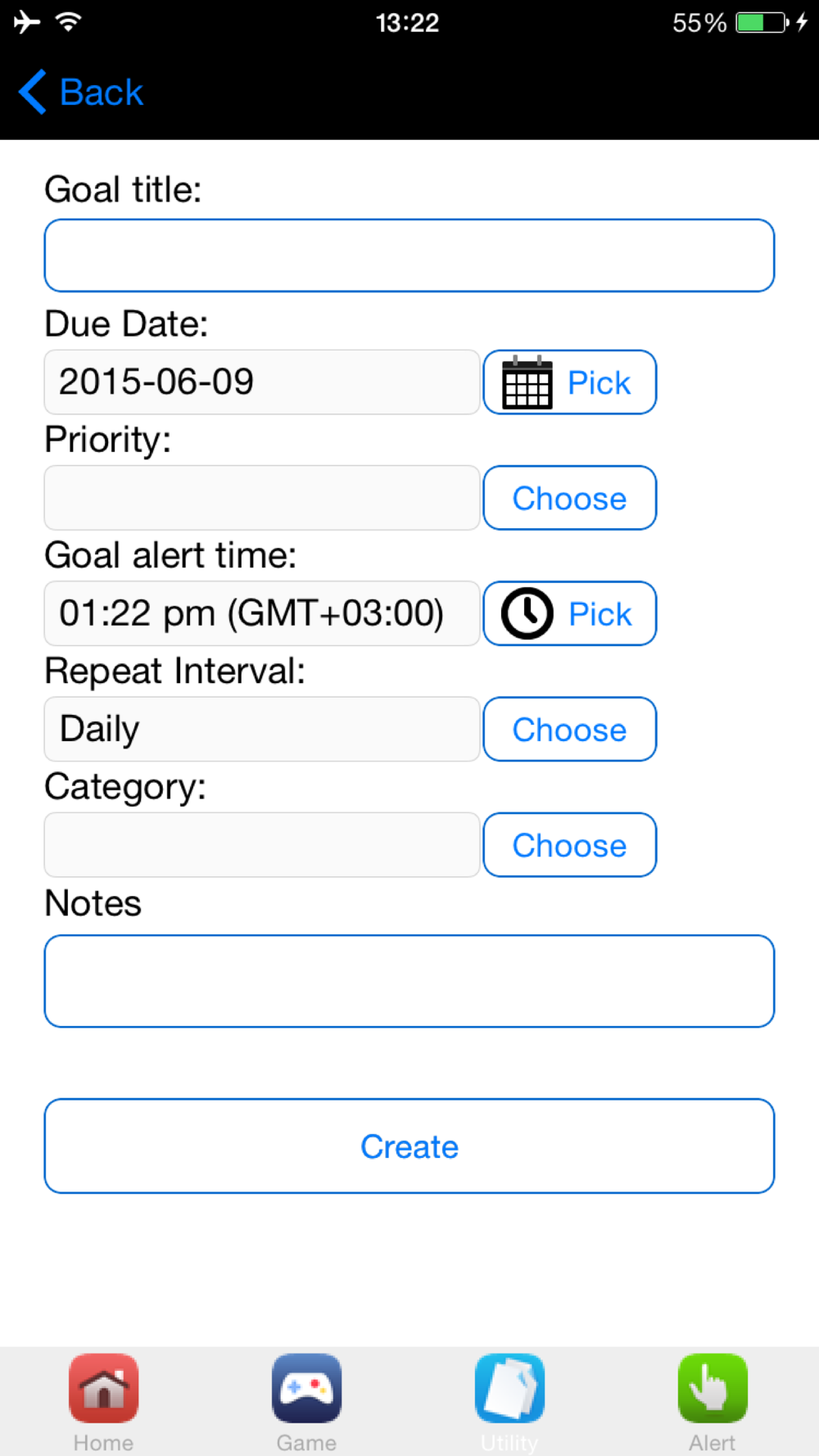Image resolution: width=819 pixels, height=1456 pixels.
Task: Tap the empty Category field
Action: (262, 845)
